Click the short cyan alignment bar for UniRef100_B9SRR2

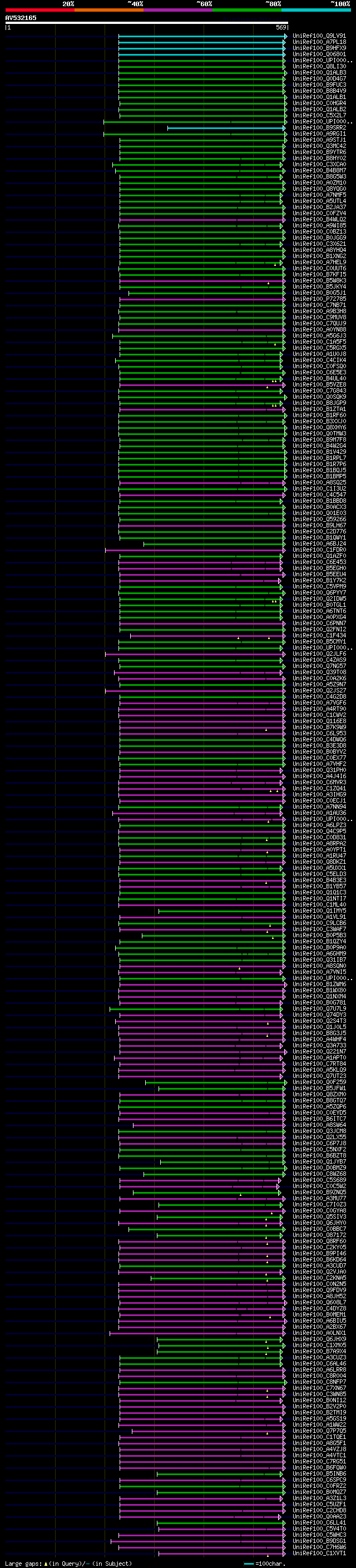(226, 128)
